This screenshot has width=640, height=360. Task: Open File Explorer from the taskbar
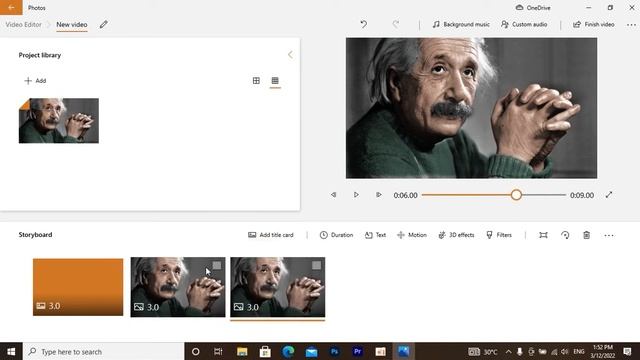242,351
